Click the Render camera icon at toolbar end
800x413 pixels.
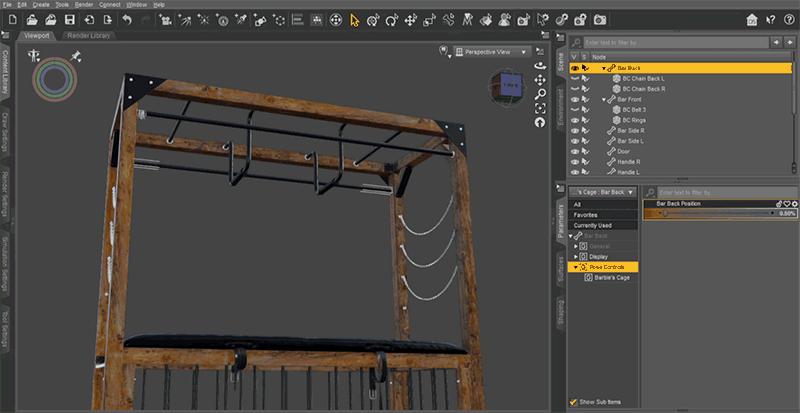600,20
